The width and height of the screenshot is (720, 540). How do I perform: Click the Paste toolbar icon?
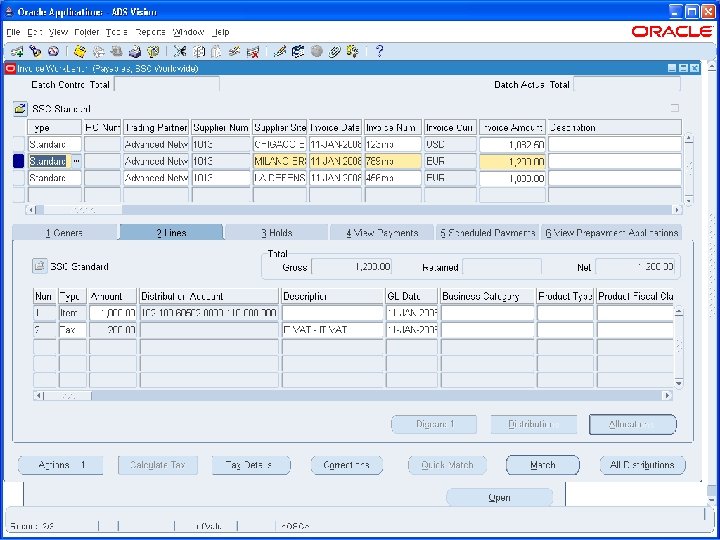point(216,51)
